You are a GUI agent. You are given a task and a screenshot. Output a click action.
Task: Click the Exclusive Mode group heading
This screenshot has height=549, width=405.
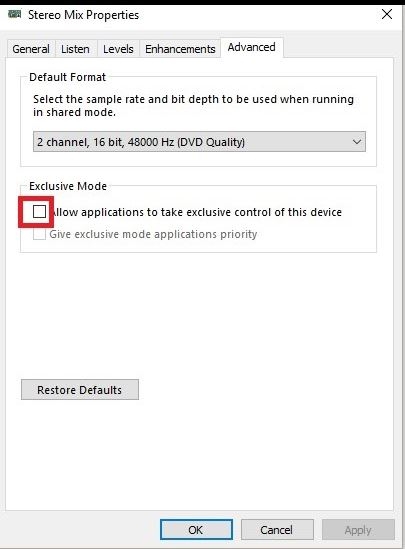(68, 186)
